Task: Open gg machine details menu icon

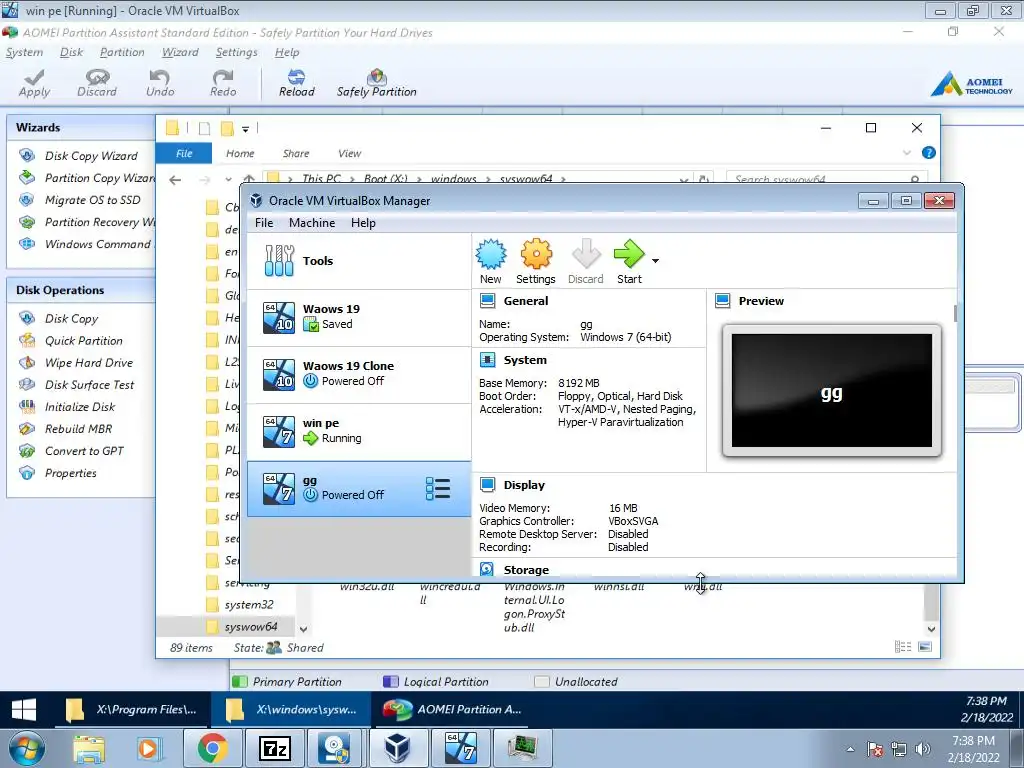Action: [x=438, y=488]
